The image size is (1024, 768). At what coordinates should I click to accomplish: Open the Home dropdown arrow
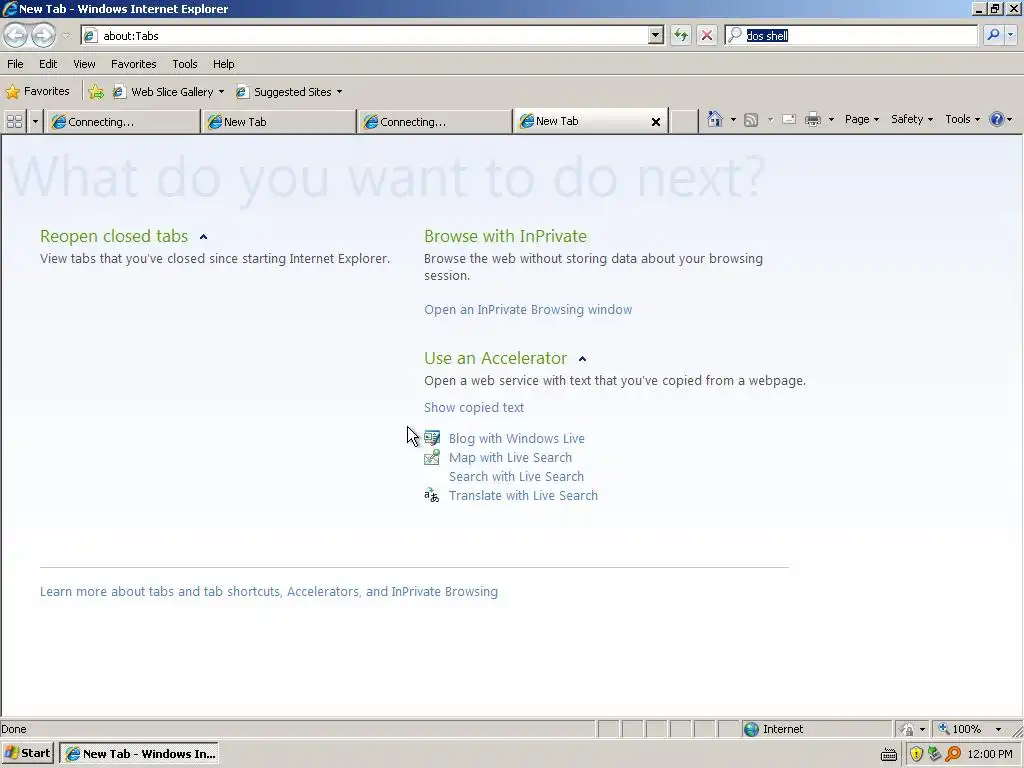click(x=733, y=120)
